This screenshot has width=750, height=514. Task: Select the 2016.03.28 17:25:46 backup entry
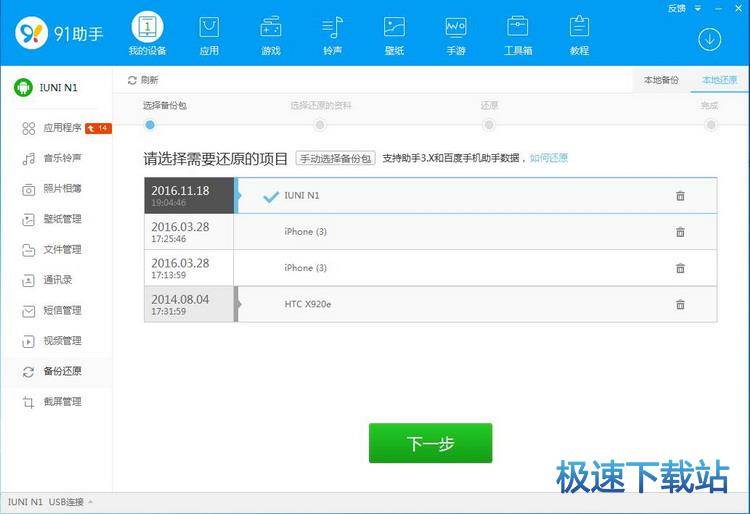tap(189, 232)
